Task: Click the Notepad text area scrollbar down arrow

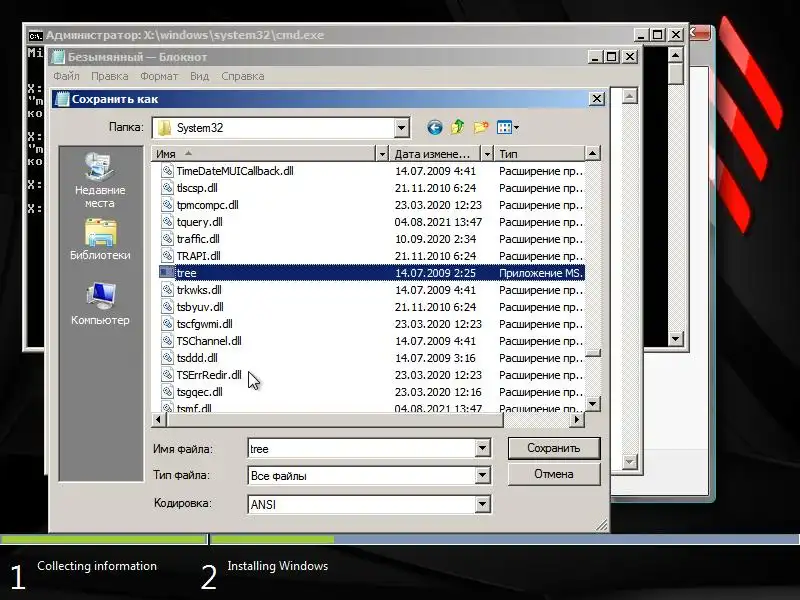Action: point(630,462)
